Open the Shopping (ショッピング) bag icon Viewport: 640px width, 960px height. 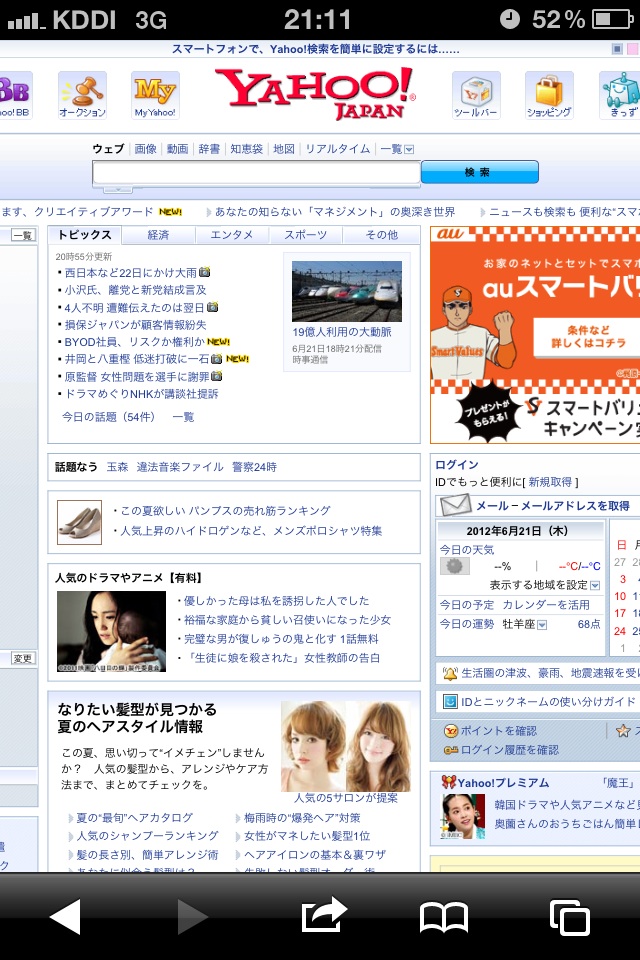point(549,94)
